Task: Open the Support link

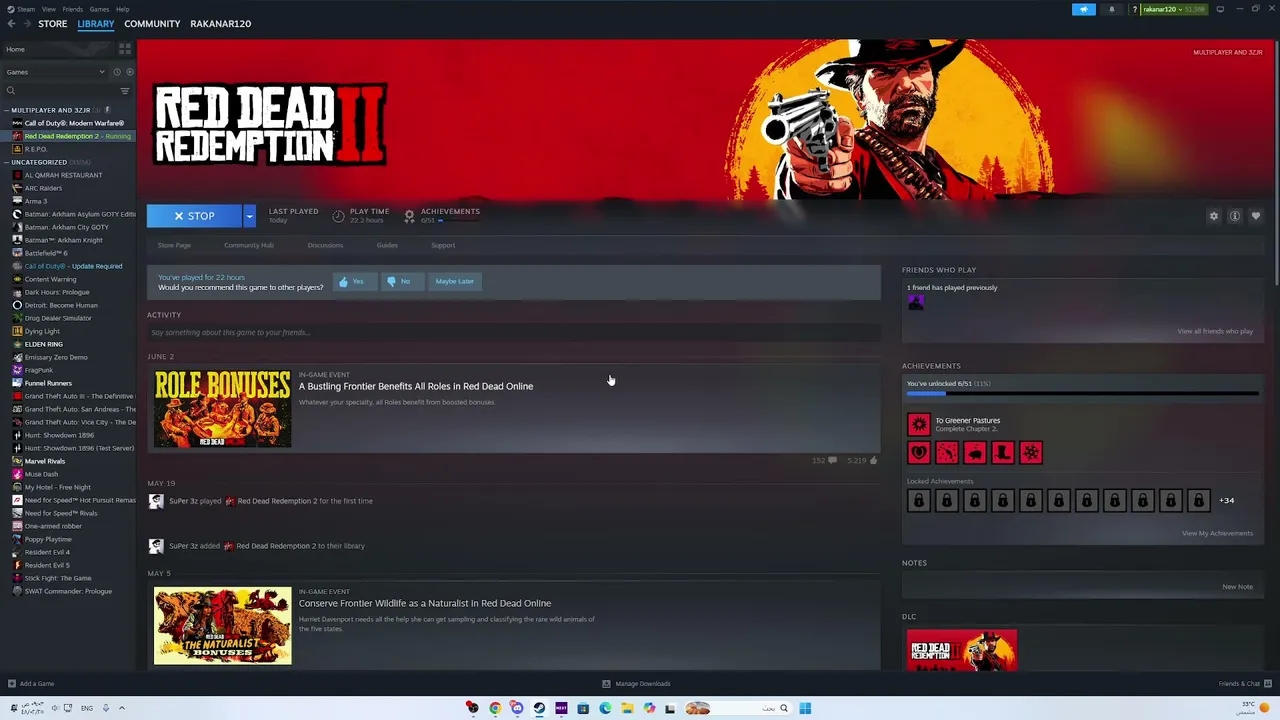Action: [443, 245]
